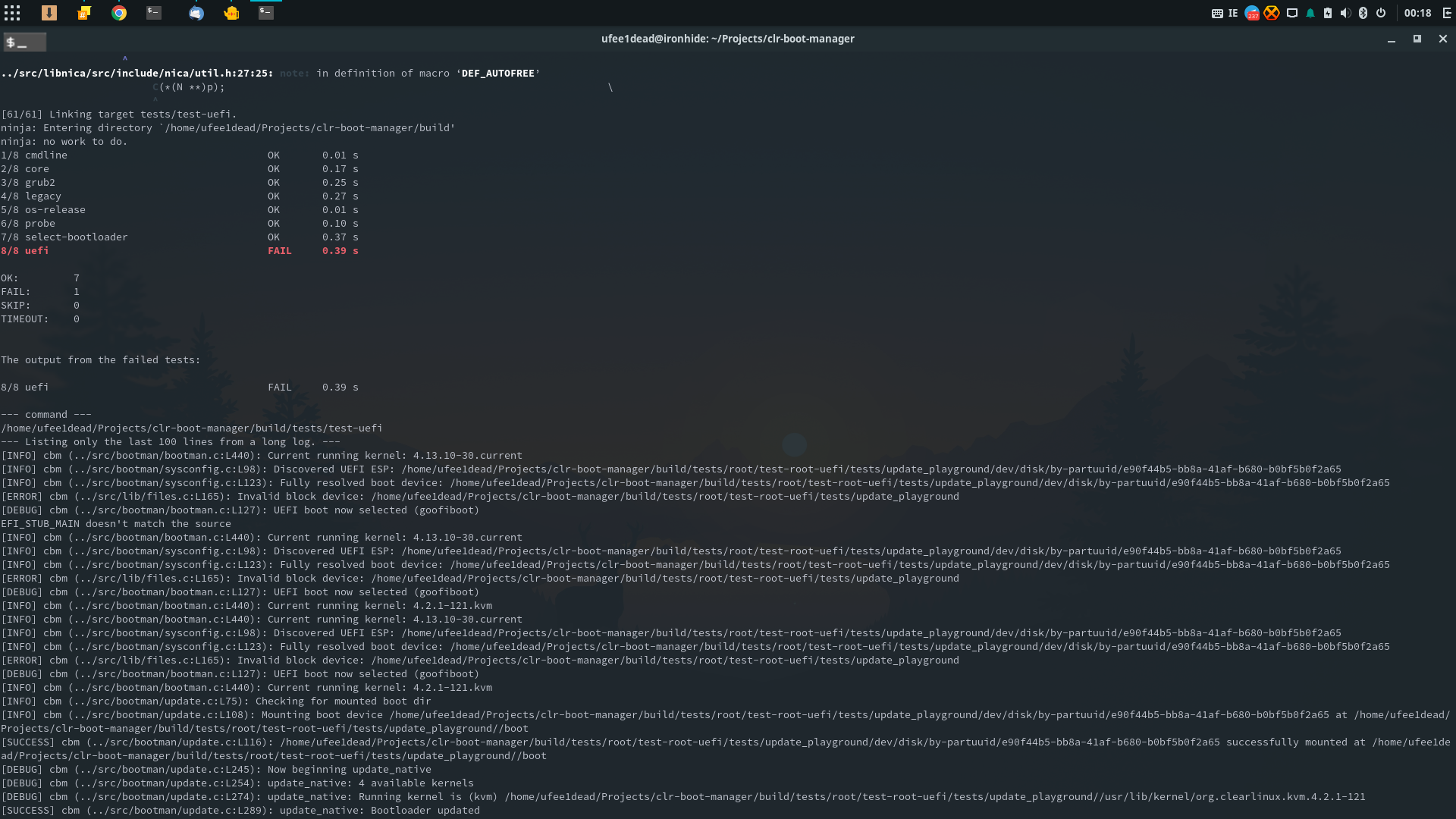Screen dimensions: 1456x819
Task: Open the volume control tray icon
Action: pos(1345,13)
